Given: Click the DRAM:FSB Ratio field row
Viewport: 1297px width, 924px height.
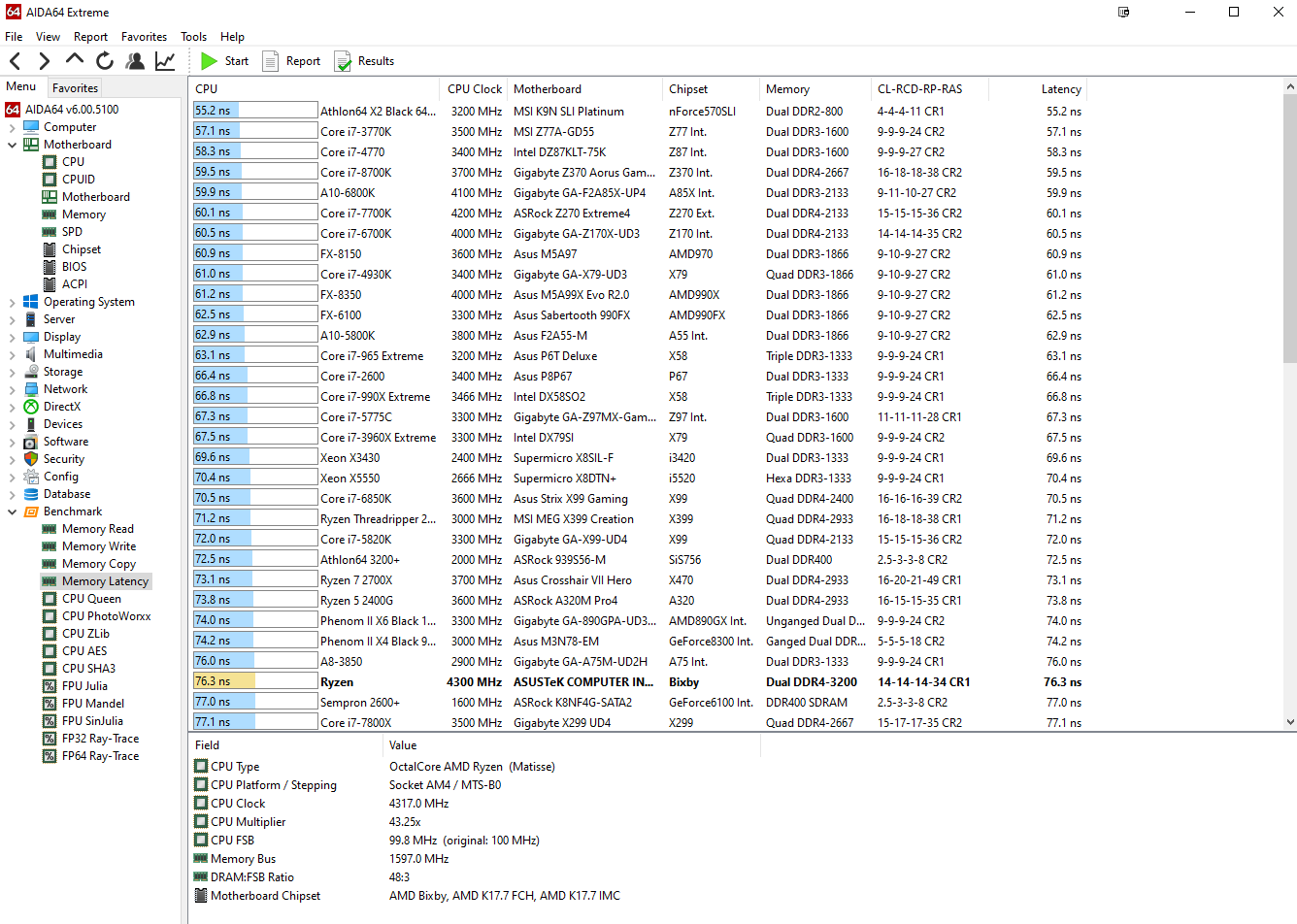Looking at the screenshot, I should pos(476,877).
